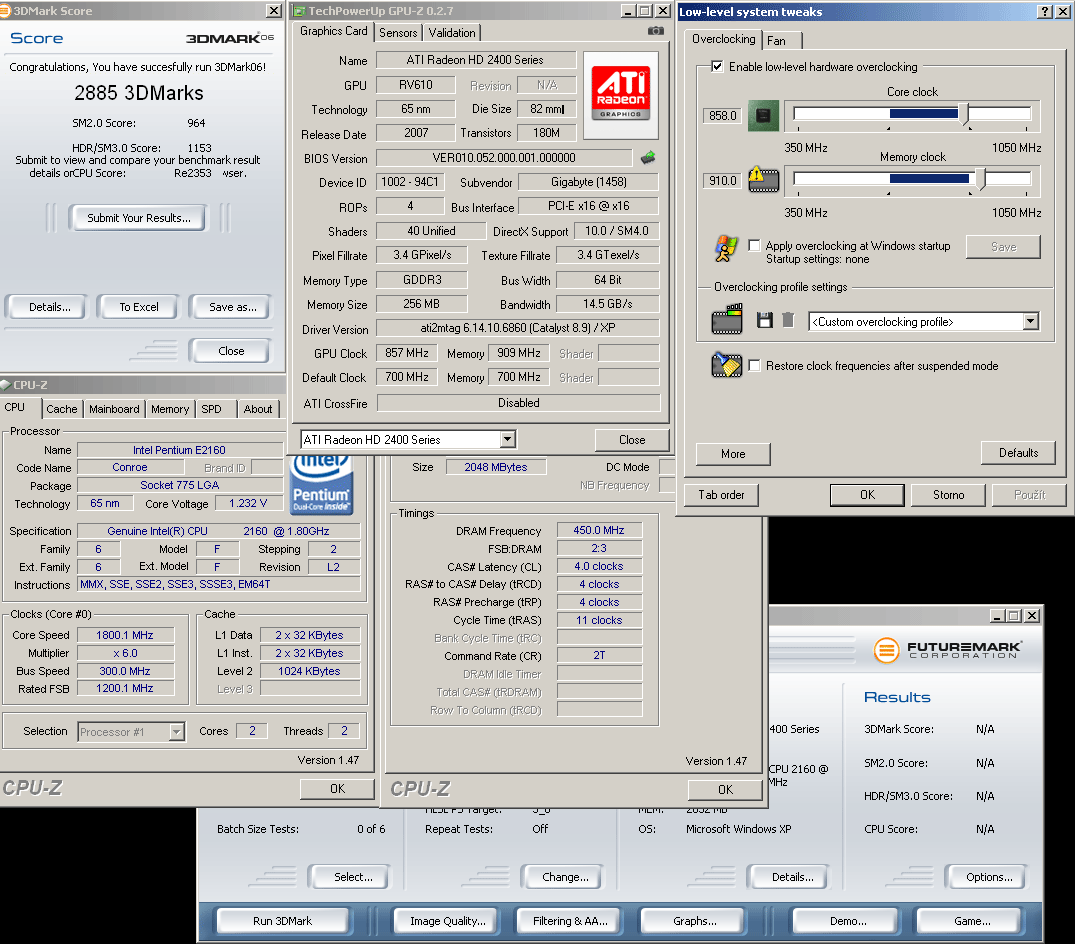Image resolution: width=1075 pixels, height=944 pixels.
Task: Open the Custom overclocking profile dropdown
Action: click(x=1030, y=322)
